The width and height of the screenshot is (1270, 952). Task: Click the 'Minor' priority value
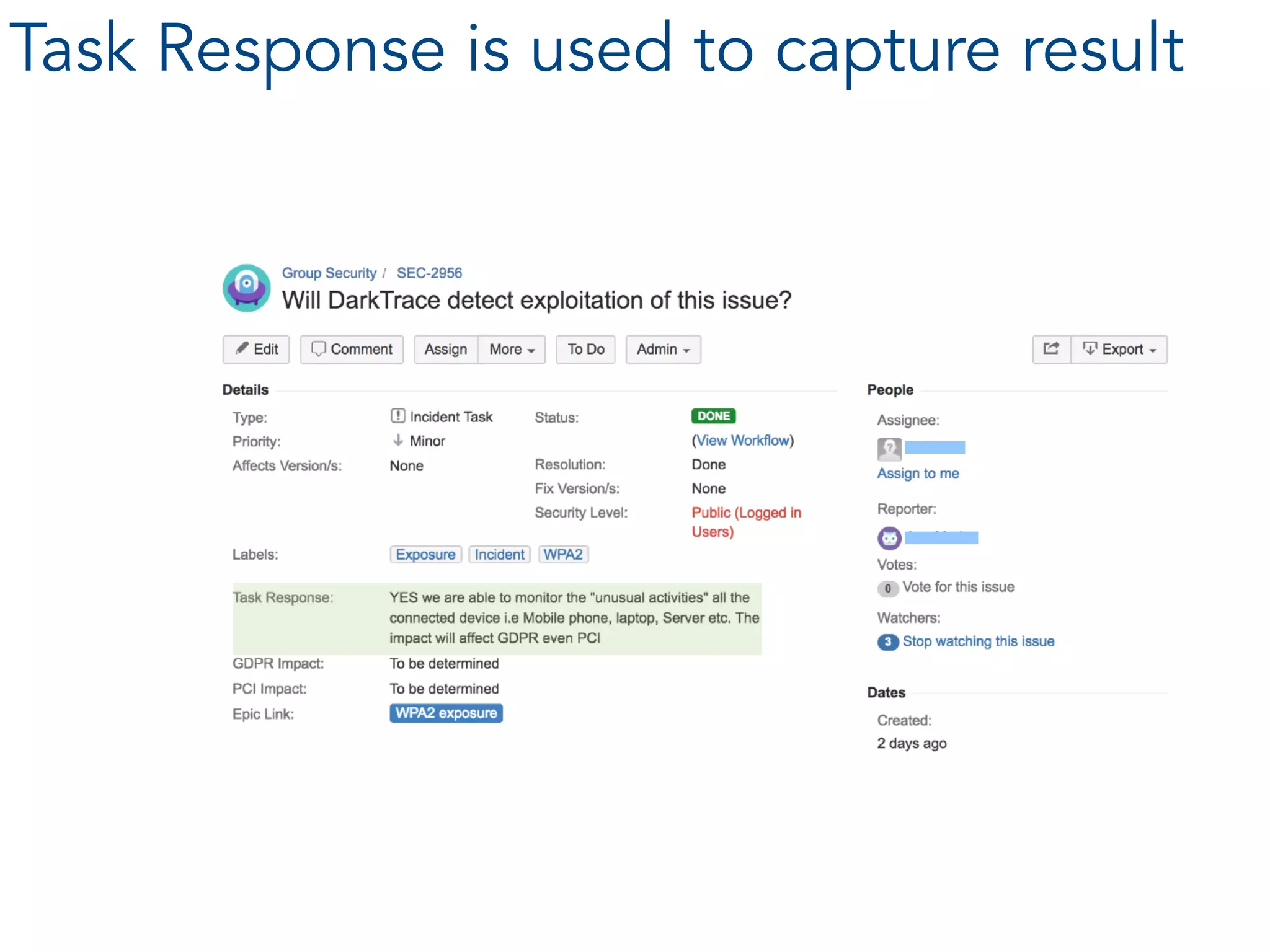coord(427,441)
